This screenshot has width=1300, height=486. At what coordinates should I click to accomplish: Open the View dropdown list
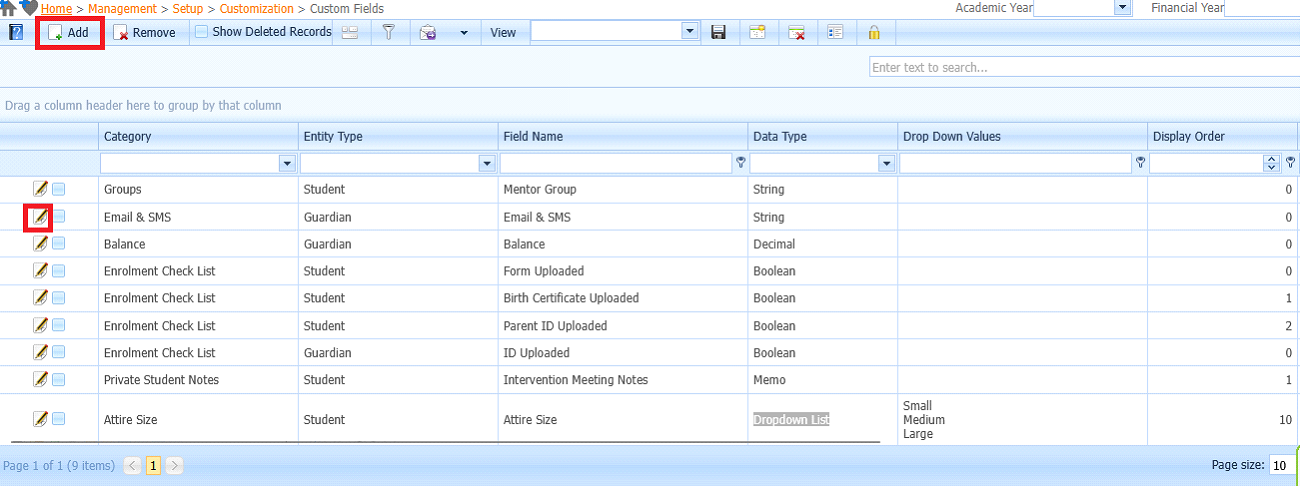[689, 32]
